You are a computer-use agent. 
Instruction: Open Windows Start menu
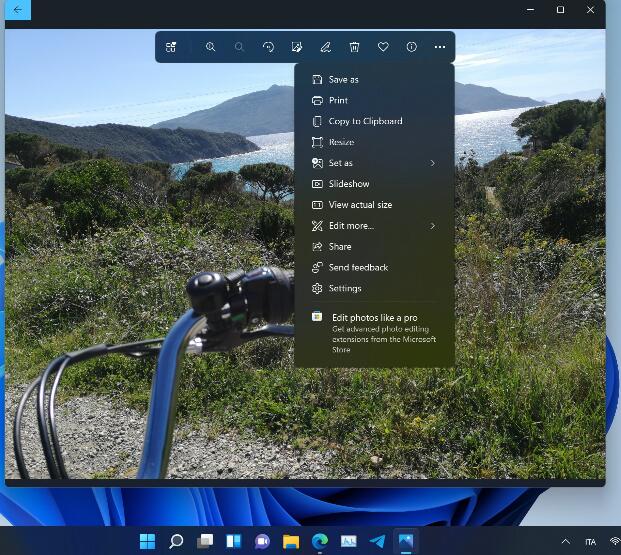click(147, 542)
